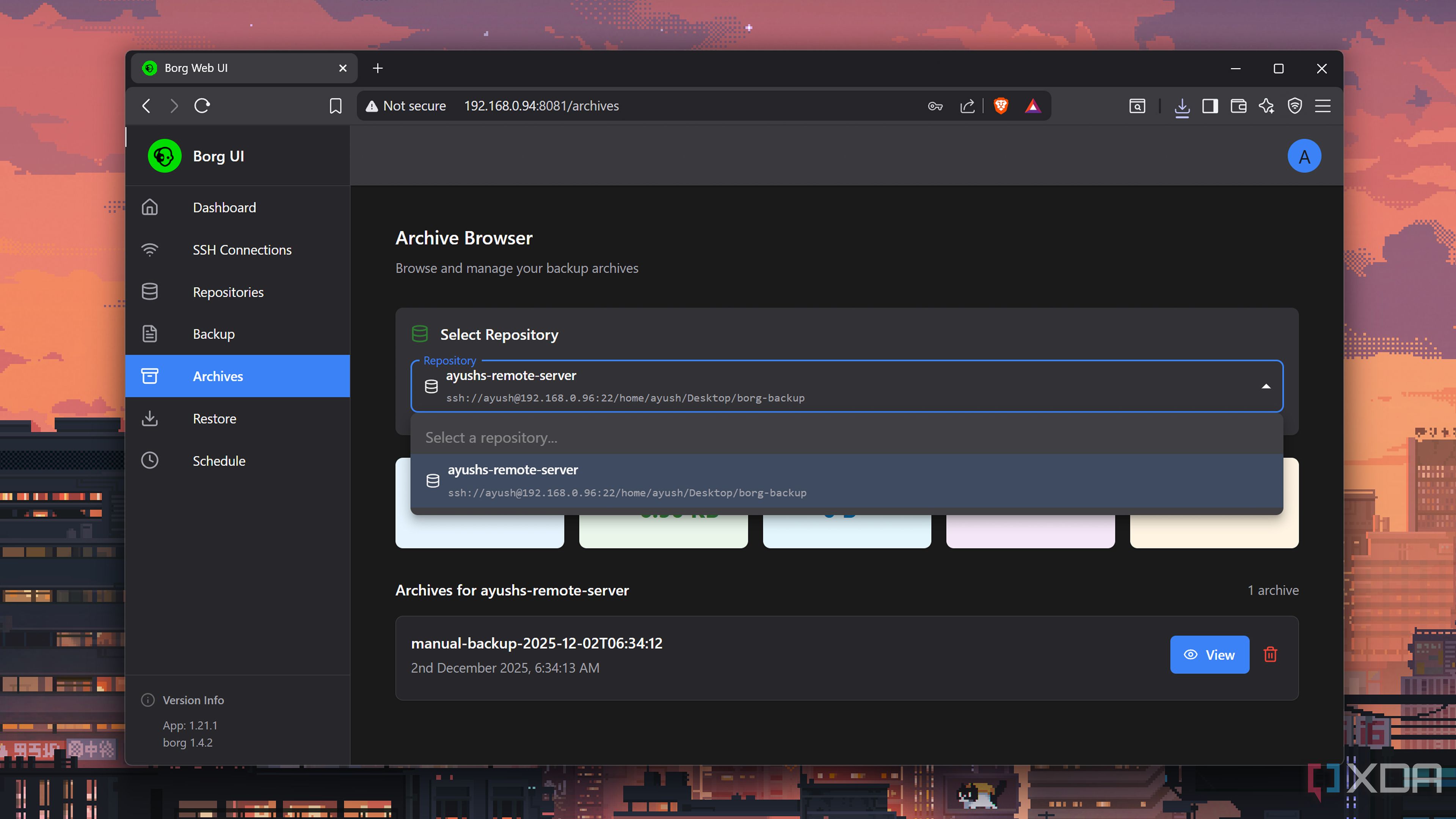This screenshot has height=819, width=1456.
Task: Open a new browser tab
Action: click(x=378, y=68)
